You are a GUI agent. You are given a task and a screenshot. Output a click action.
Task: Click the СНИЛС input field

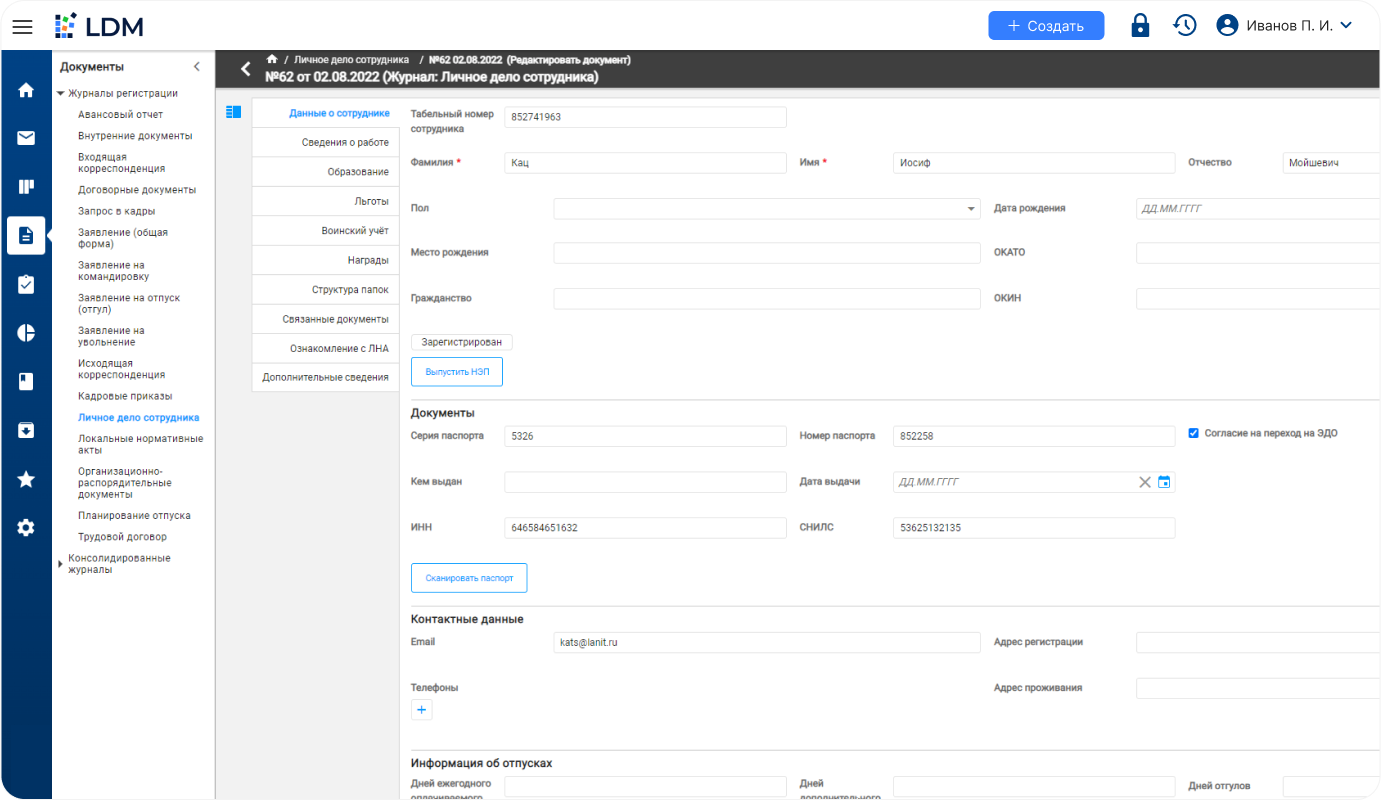coord(1034,528)
